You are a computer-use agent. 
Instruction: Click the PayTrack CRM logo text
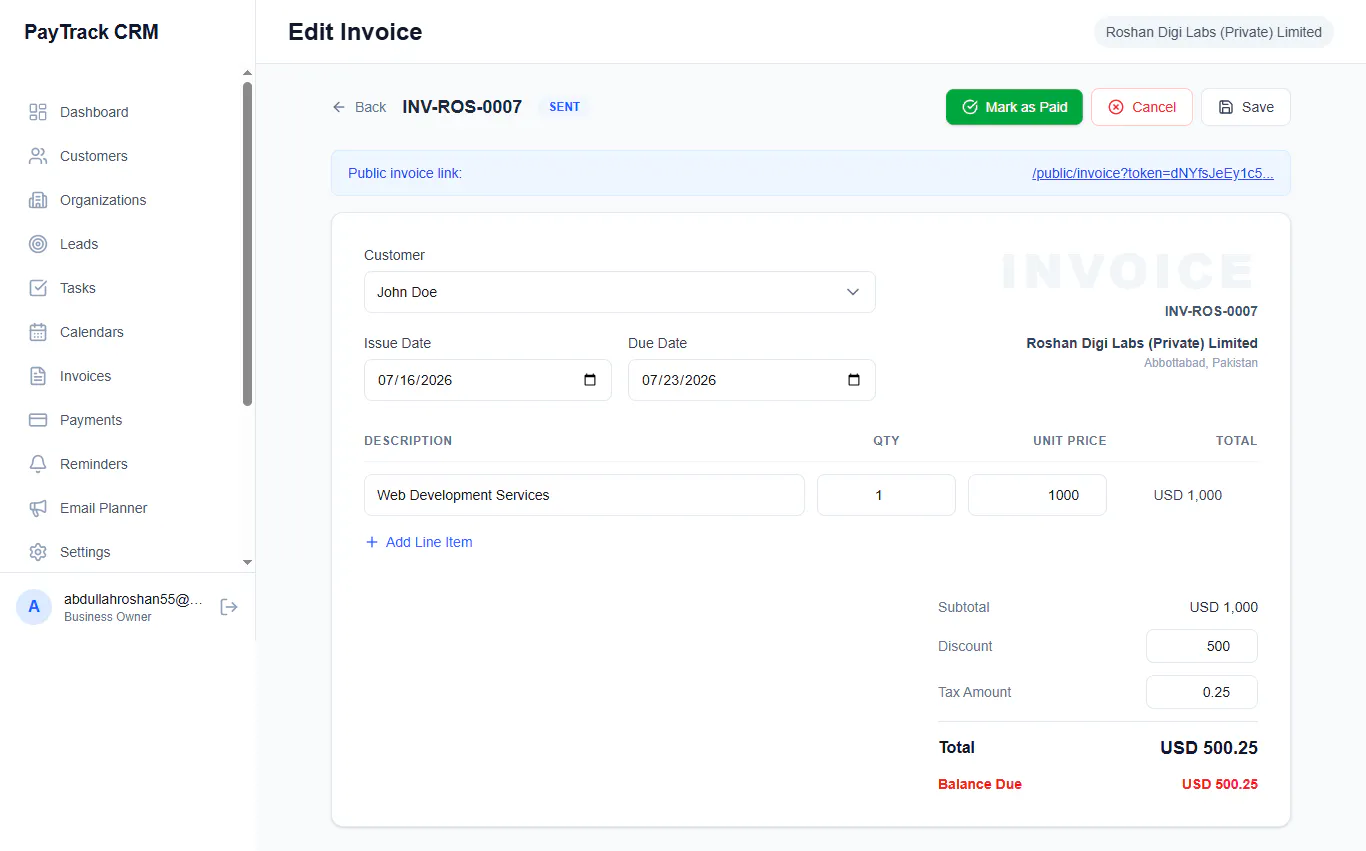click(x=91, y=32)
